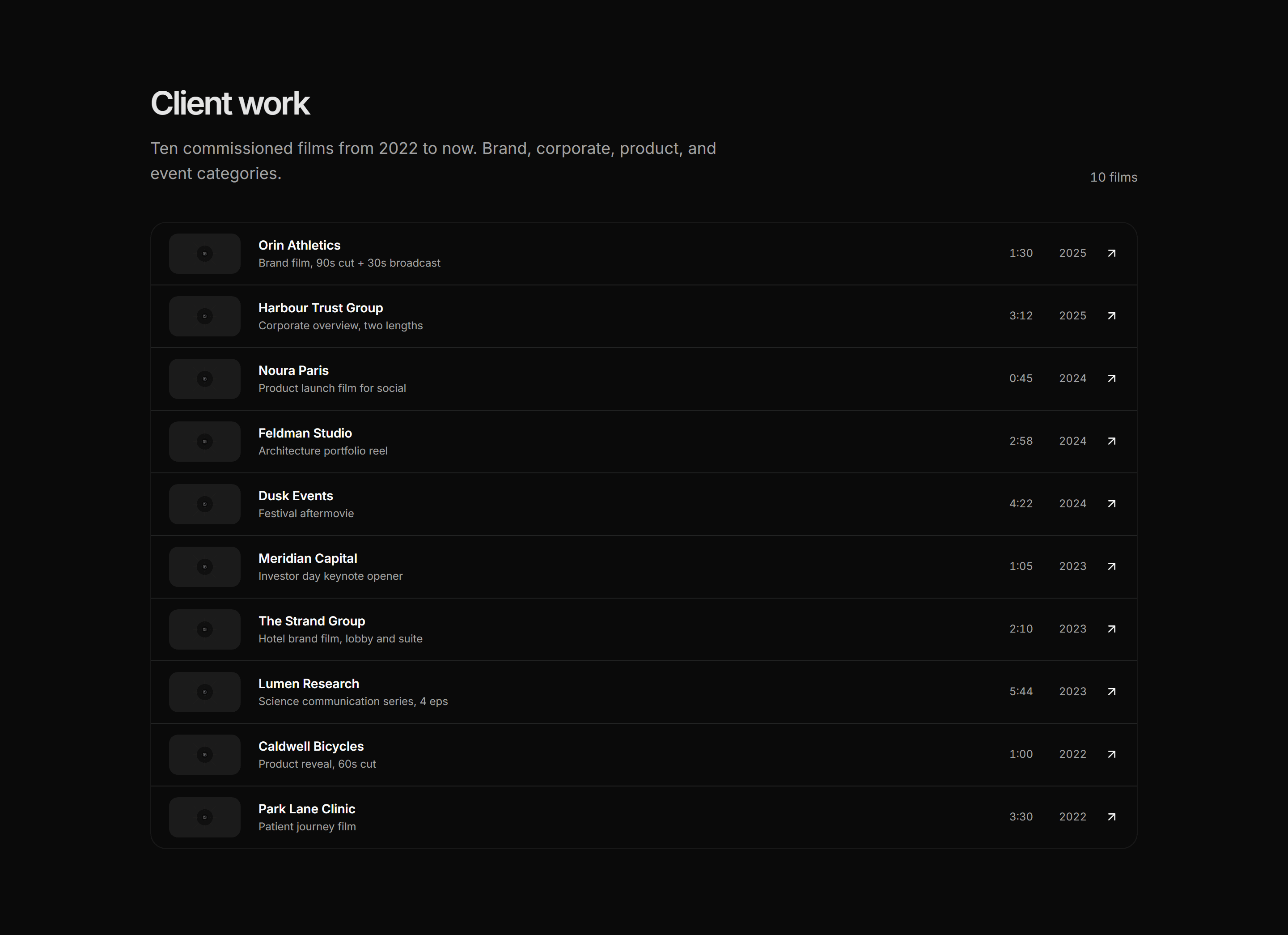Open the Orin Athletics title

[x=299, y=246]
